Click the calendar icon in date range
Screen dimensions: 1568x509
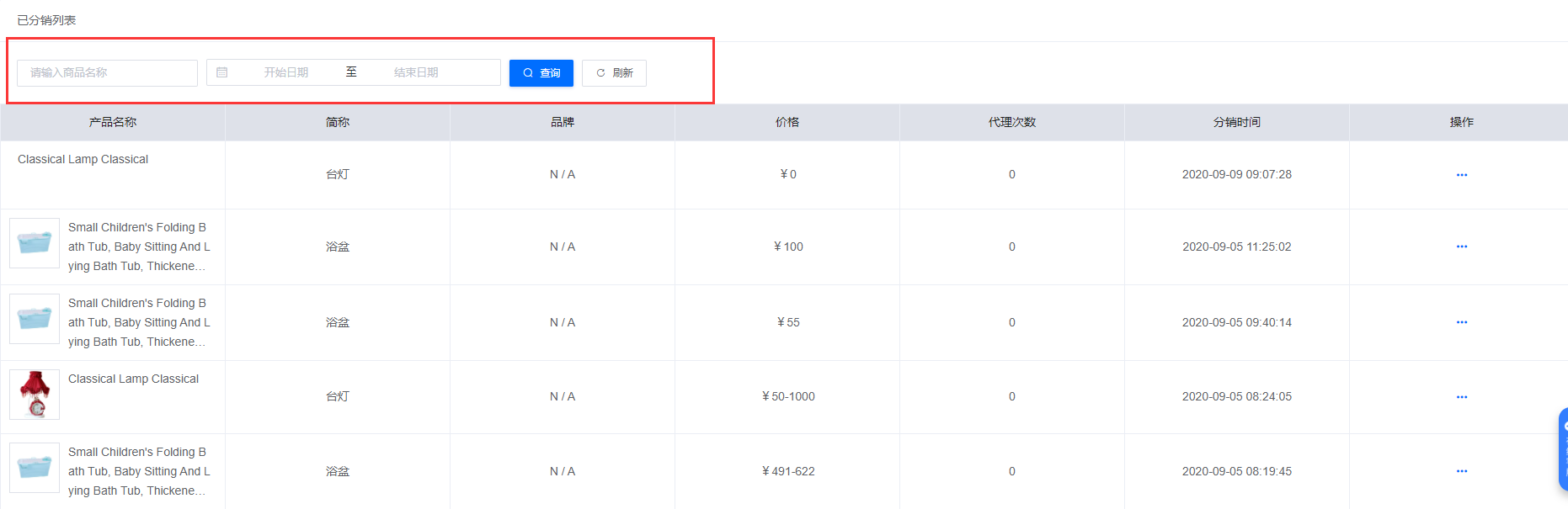point(222,73)
